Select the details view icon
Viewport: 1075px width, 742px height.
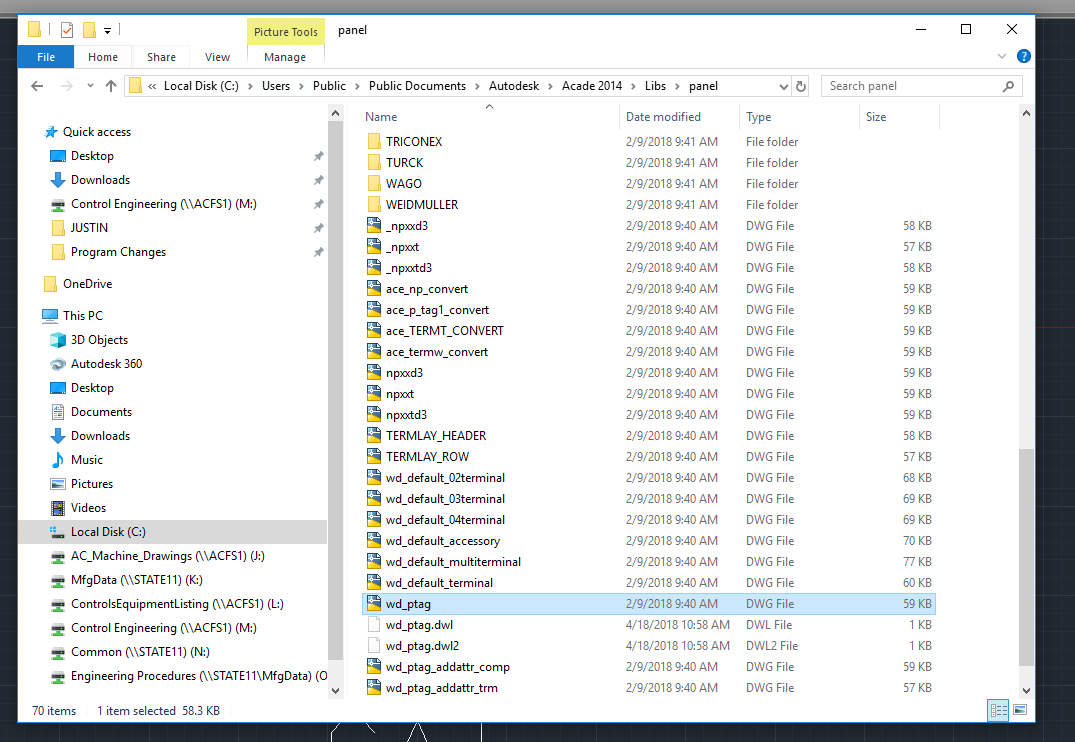coord(997,710)
